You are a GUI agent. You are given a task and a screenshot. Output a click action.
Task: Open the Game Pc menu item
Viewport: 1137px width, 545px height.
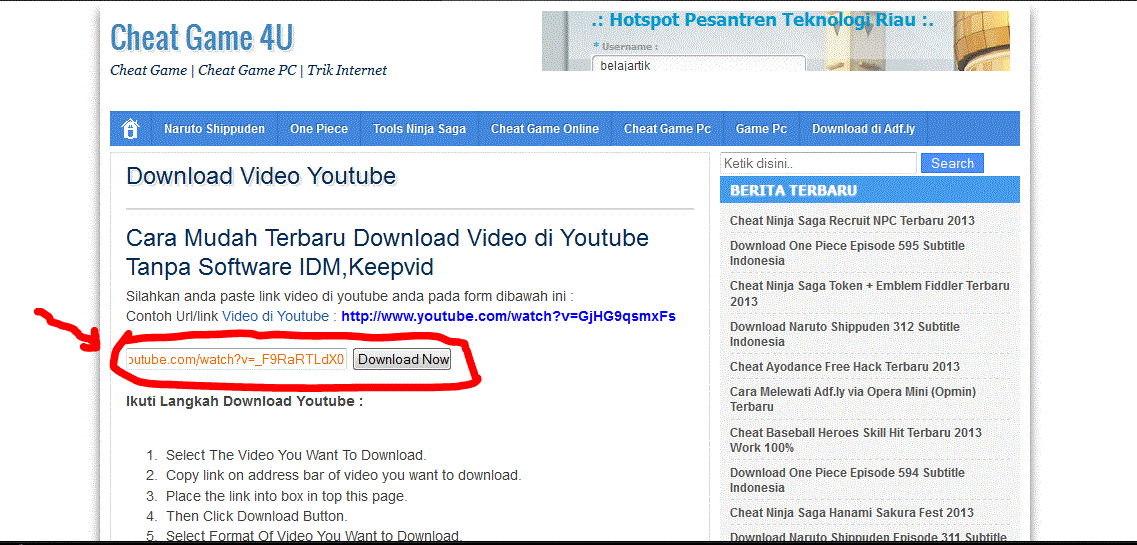pos(761,129)
